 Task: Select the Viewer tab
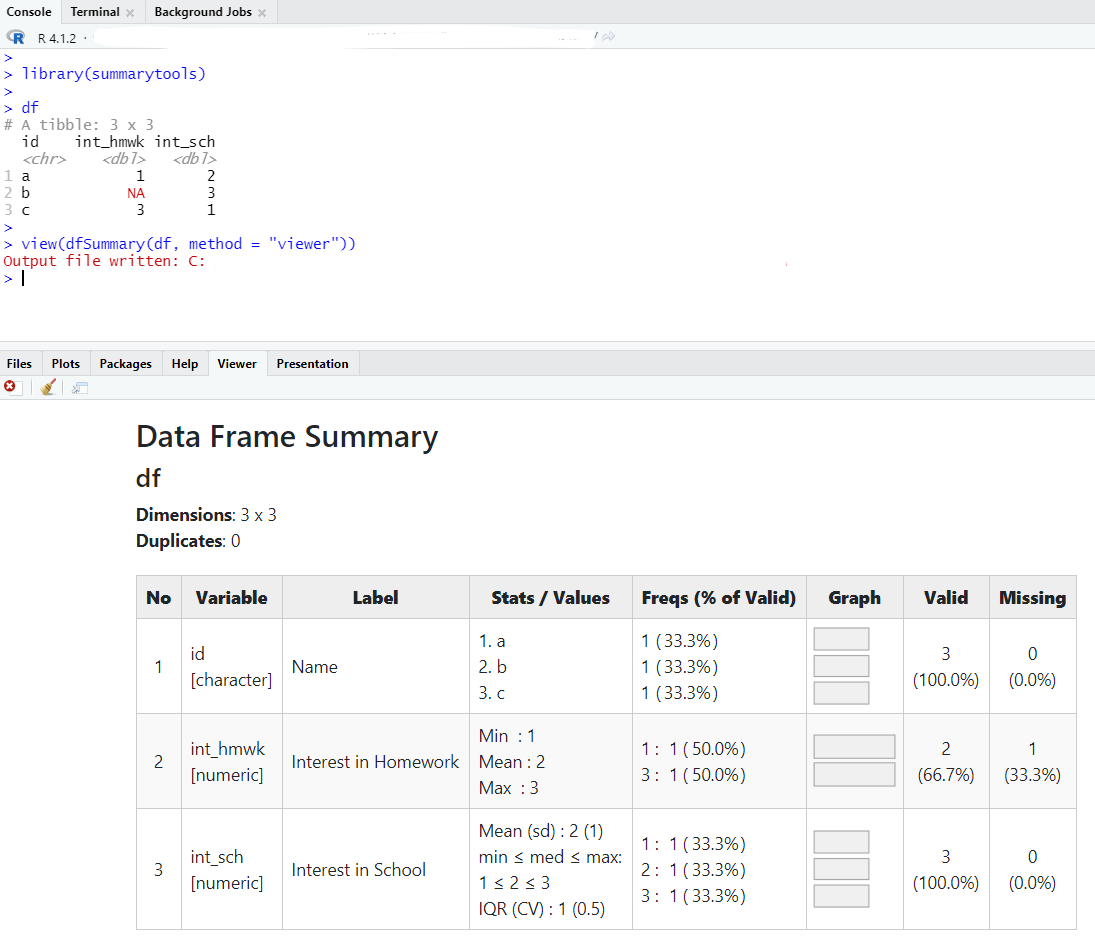click(x=237, y=364)
